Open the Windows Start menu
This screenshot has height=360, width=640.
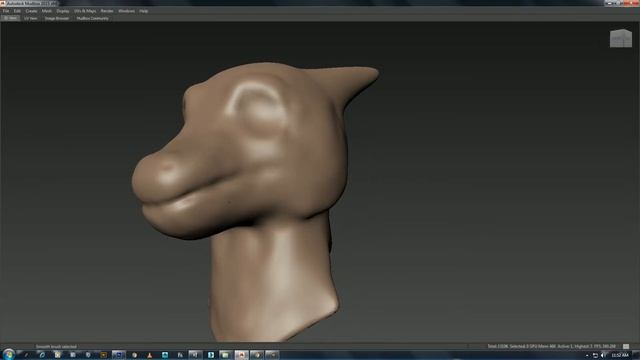(8, 355)
